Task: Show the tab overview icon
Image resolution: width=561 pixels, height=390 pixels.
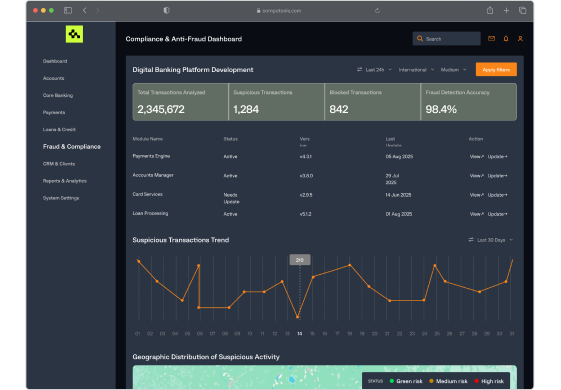Action: point(522,10)
